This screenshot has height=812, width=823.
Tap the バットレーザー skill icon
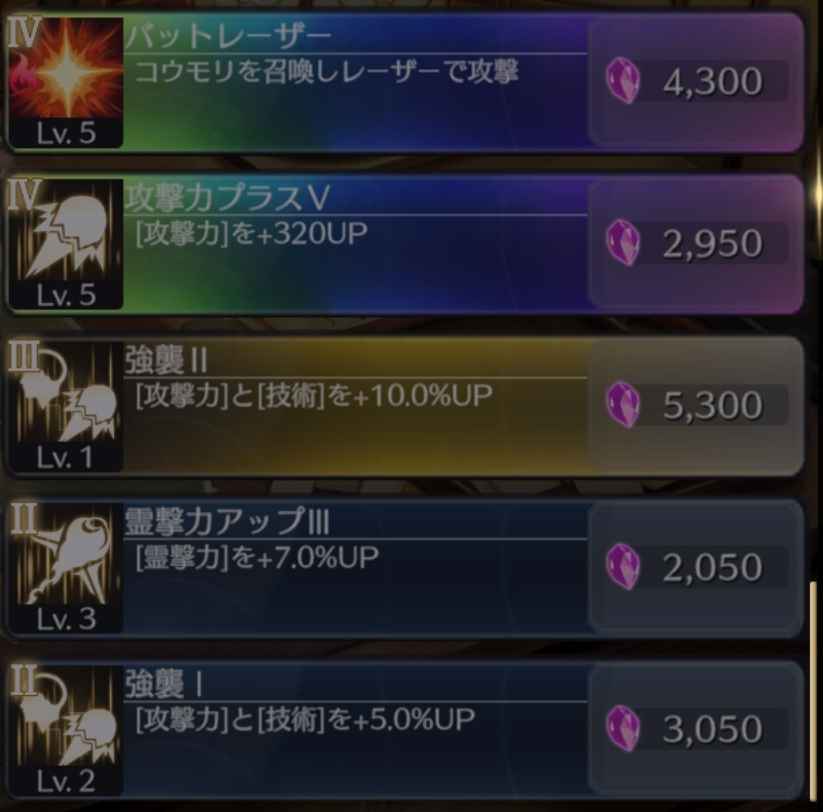(x=66, y=82)
